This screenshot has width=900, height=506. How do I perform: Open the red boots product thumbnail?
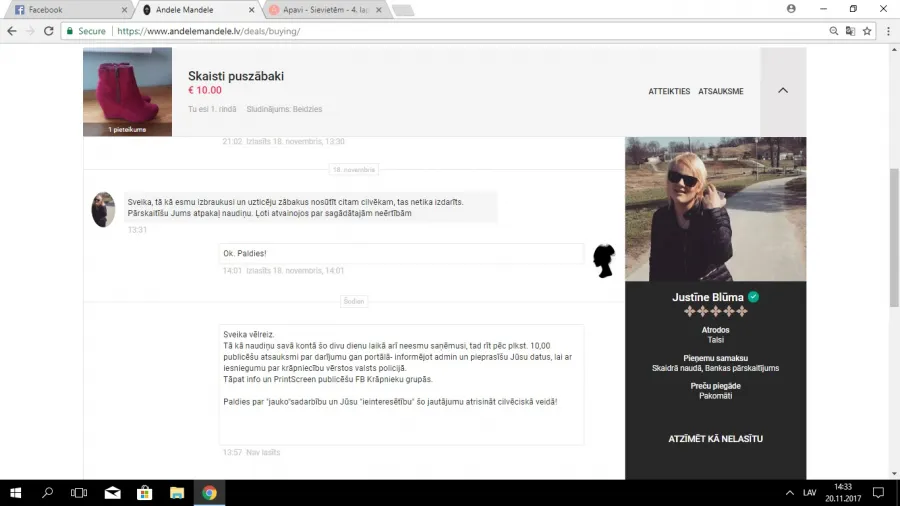click(127, 92)
